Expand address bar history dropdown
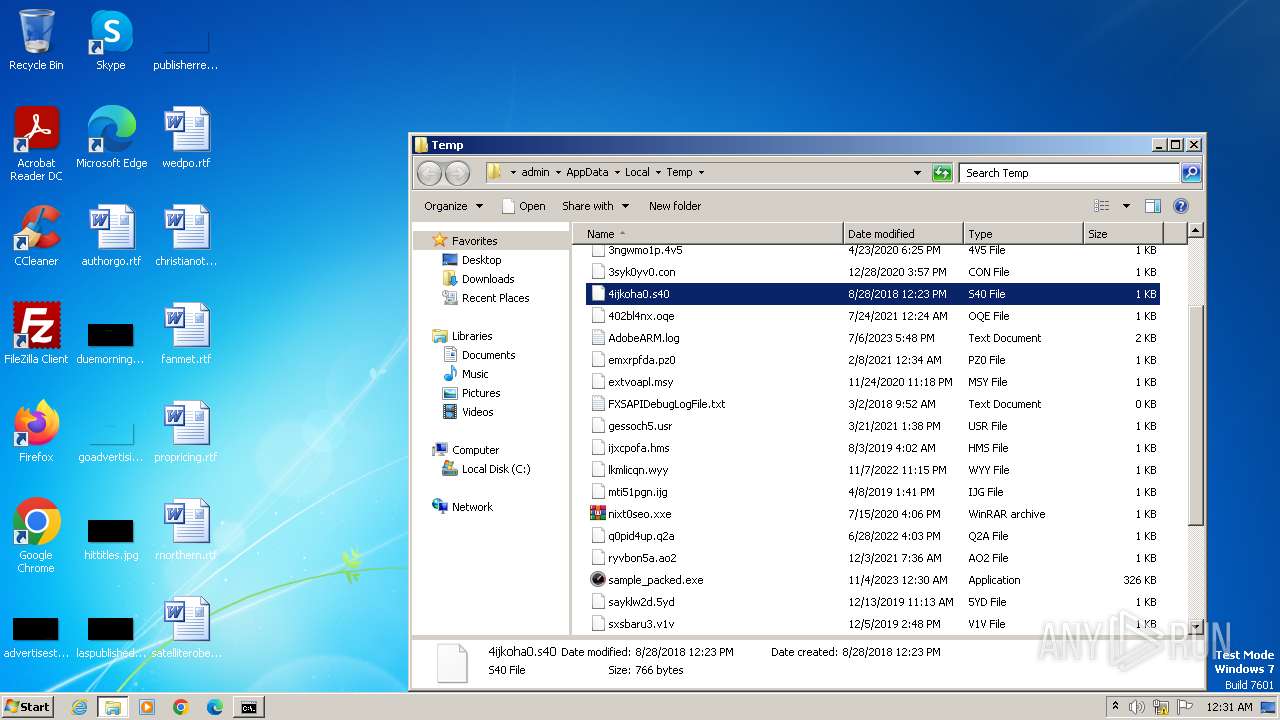 tap(917, 173)
